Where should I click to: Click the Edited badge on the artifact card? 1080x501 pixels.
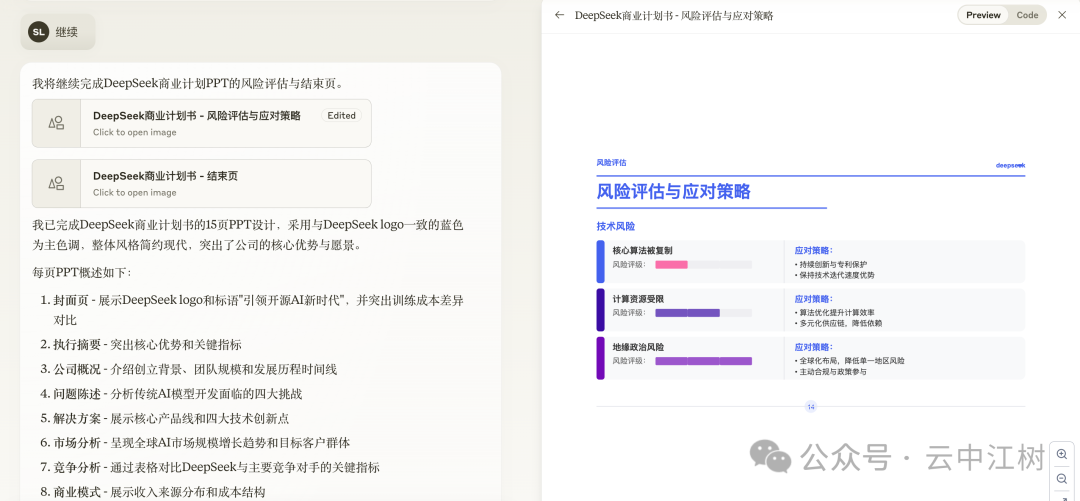(x=342, y=116)
